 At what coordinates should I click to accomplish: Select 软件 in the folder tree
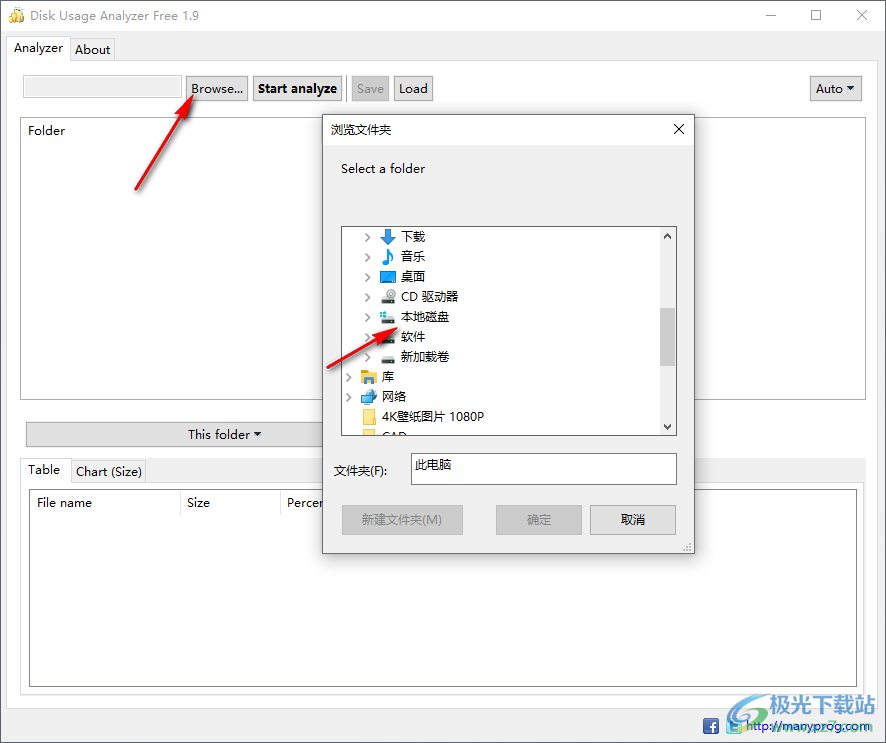pyautogui.click(x=413, y=337)
